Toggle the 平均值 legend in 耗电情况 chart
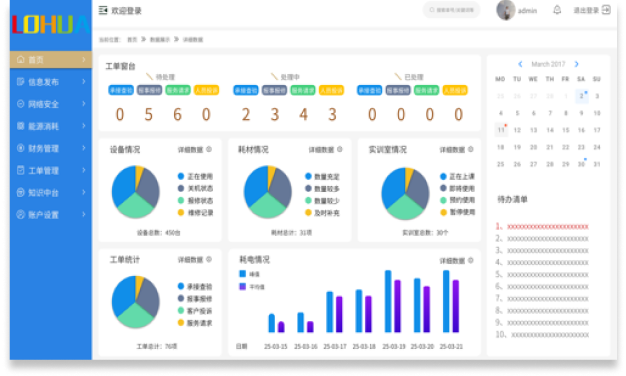Viewport: 626px width, 376px height. pos(252,287)
